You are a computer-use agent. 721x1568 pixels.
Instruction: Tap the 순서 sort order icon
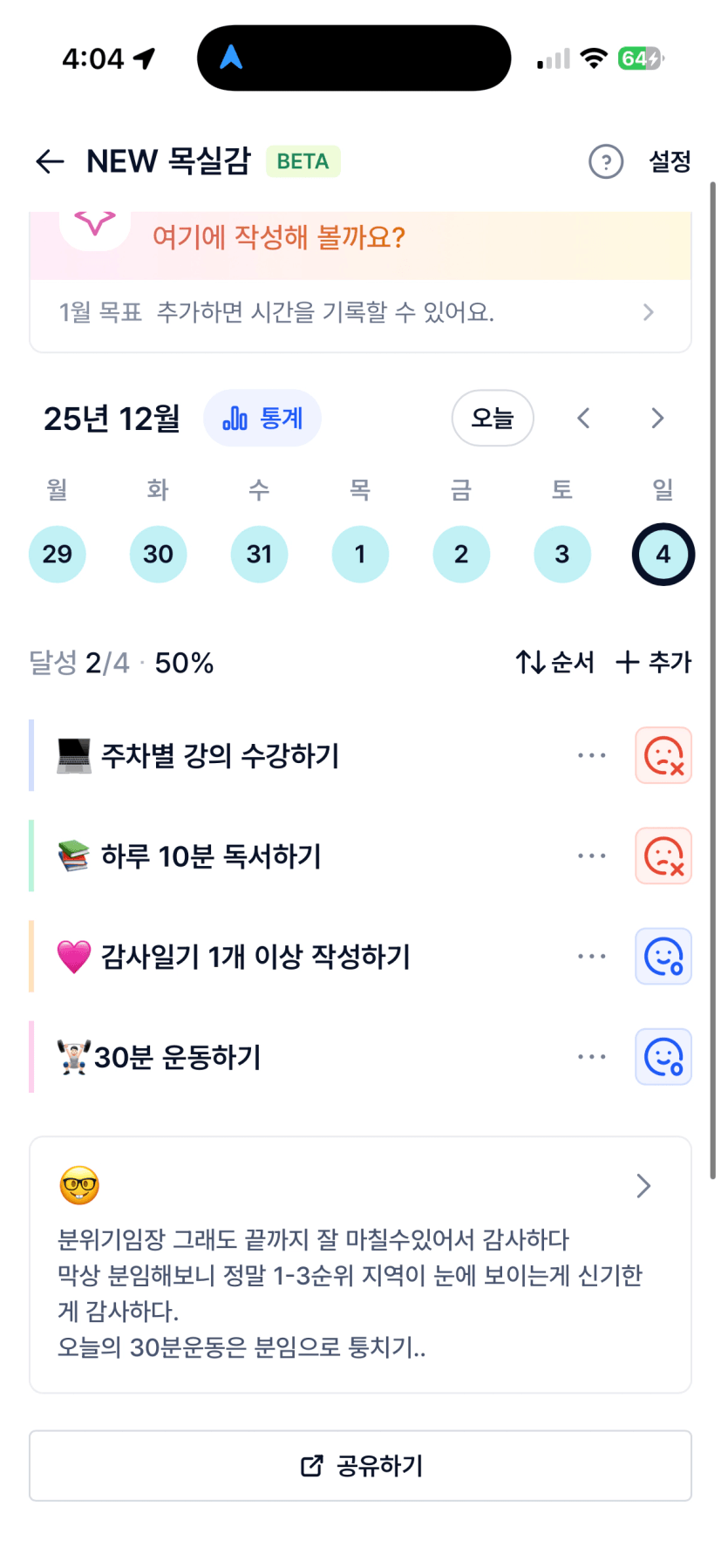pos(554,663)
